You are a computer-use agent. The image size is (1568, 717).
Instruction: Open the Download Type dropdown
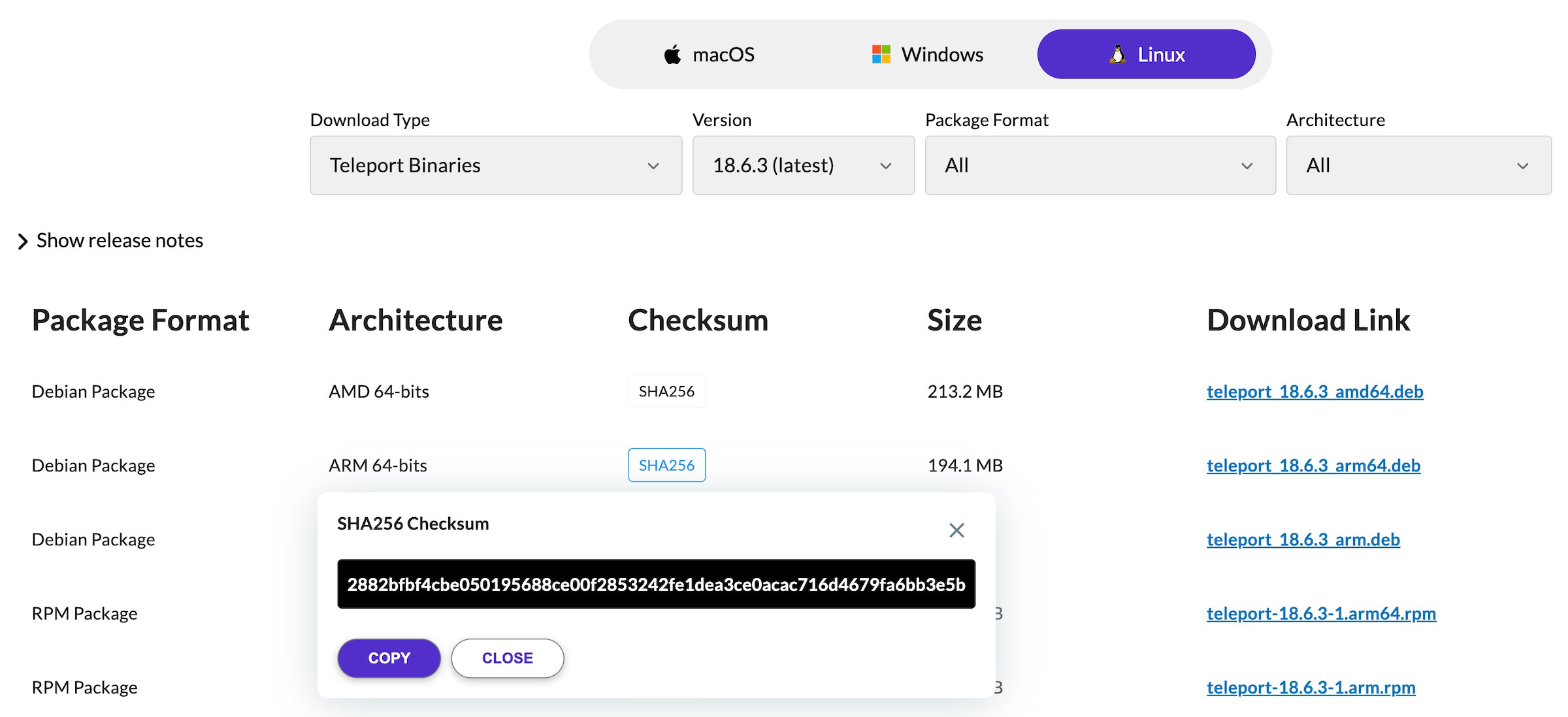(x=495, y=165)
